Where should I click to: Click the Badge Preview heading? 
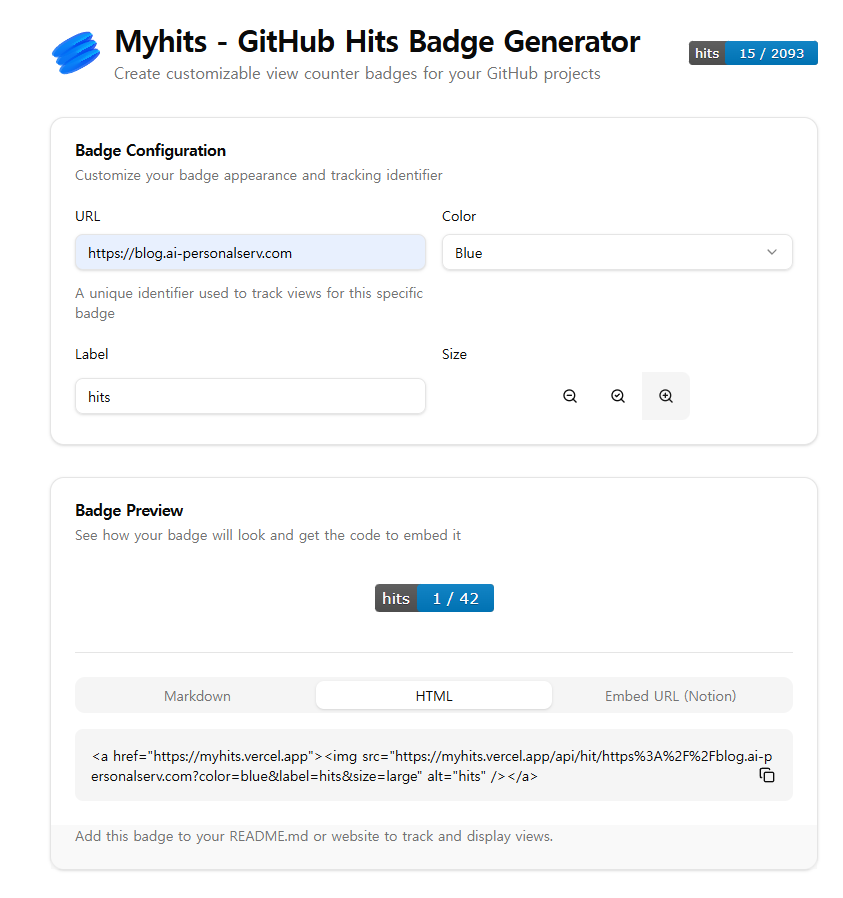click(x=129, y=510)
